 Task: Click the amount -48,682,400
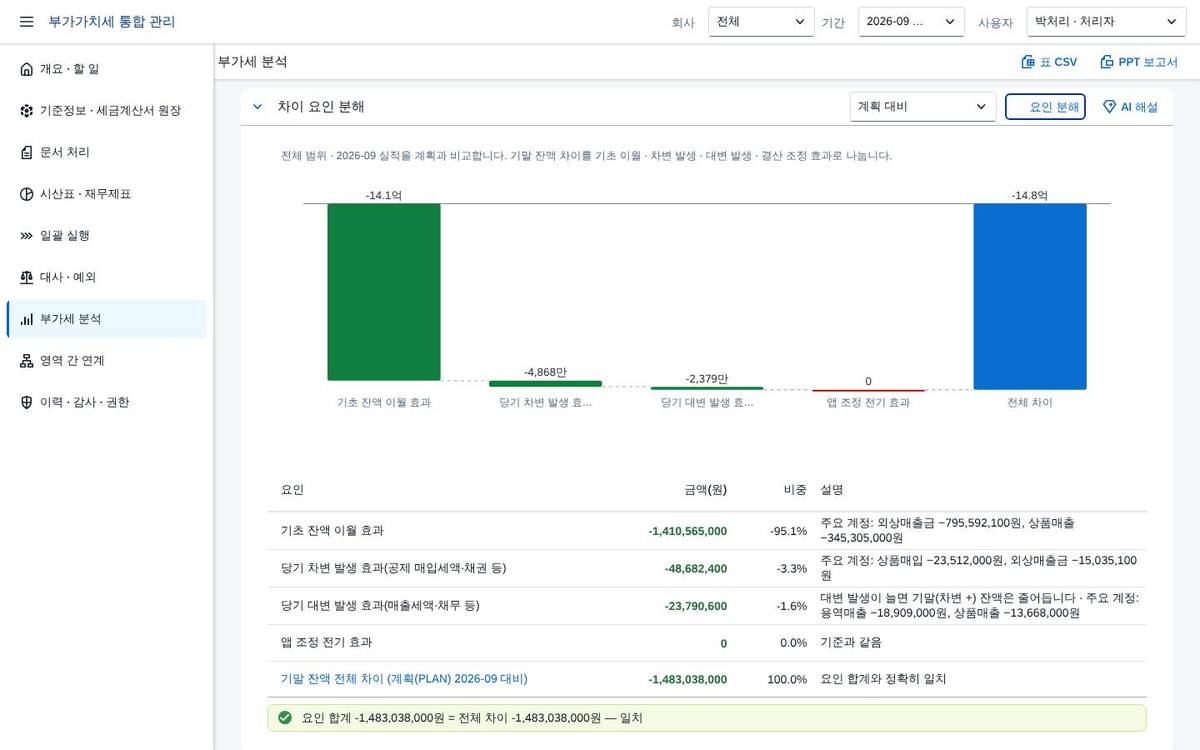click(x=696, y=569)
